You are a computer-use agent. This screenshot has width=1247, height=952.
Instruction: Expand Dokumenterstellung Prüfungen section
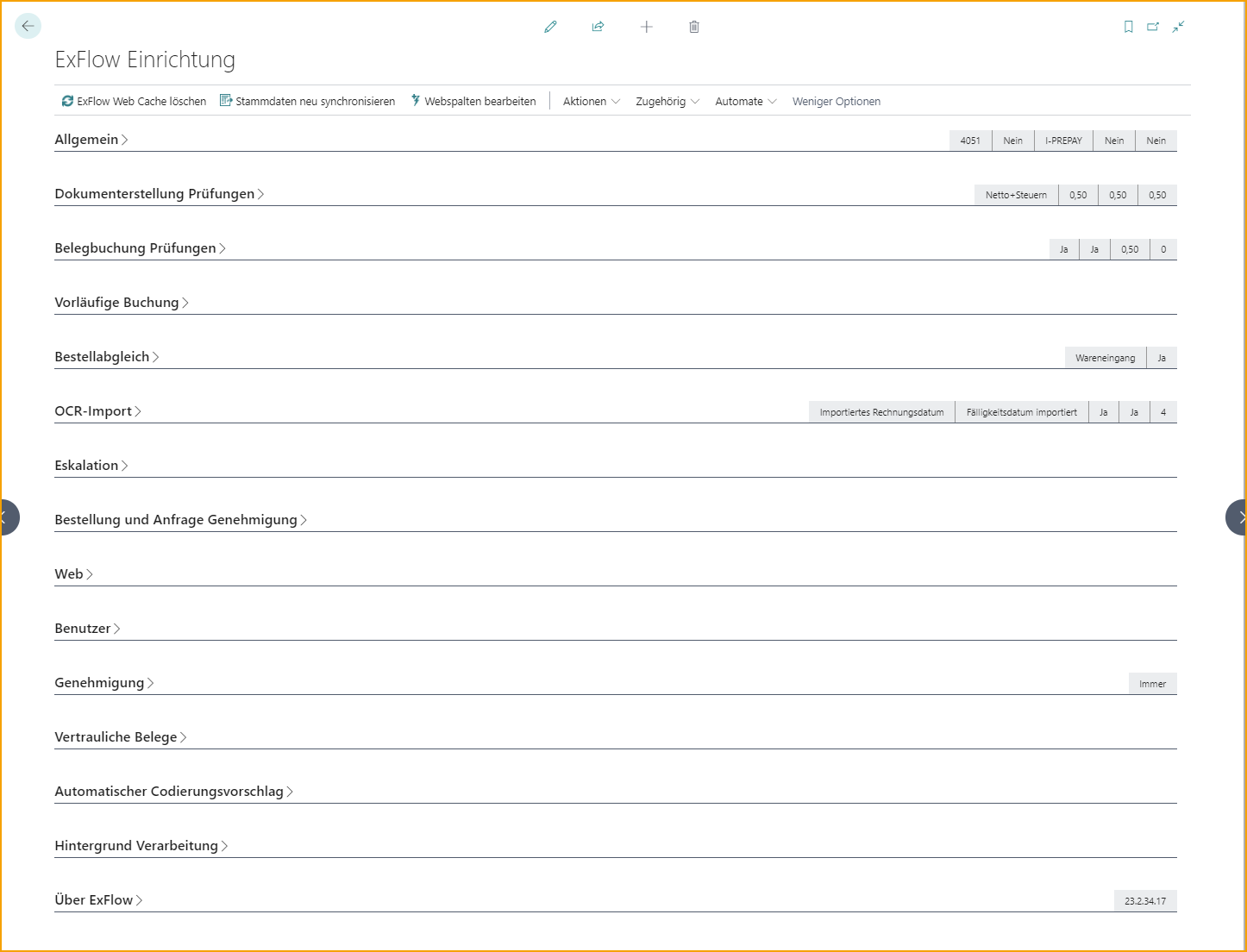tap(160, 193)
